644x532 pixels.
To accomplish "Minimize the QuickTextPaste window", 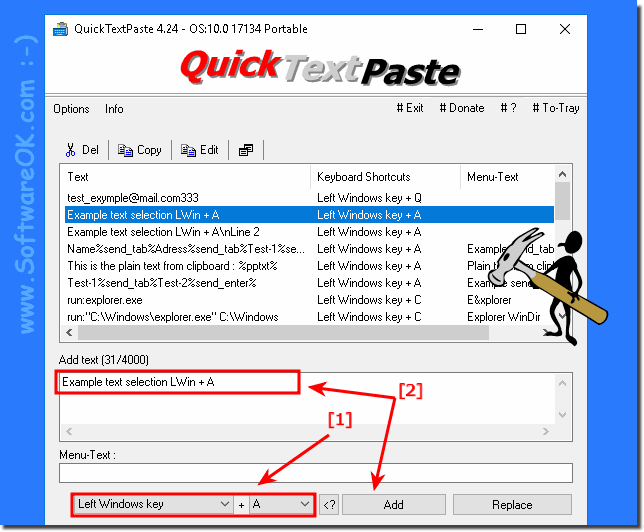I will tap(478, 29).
